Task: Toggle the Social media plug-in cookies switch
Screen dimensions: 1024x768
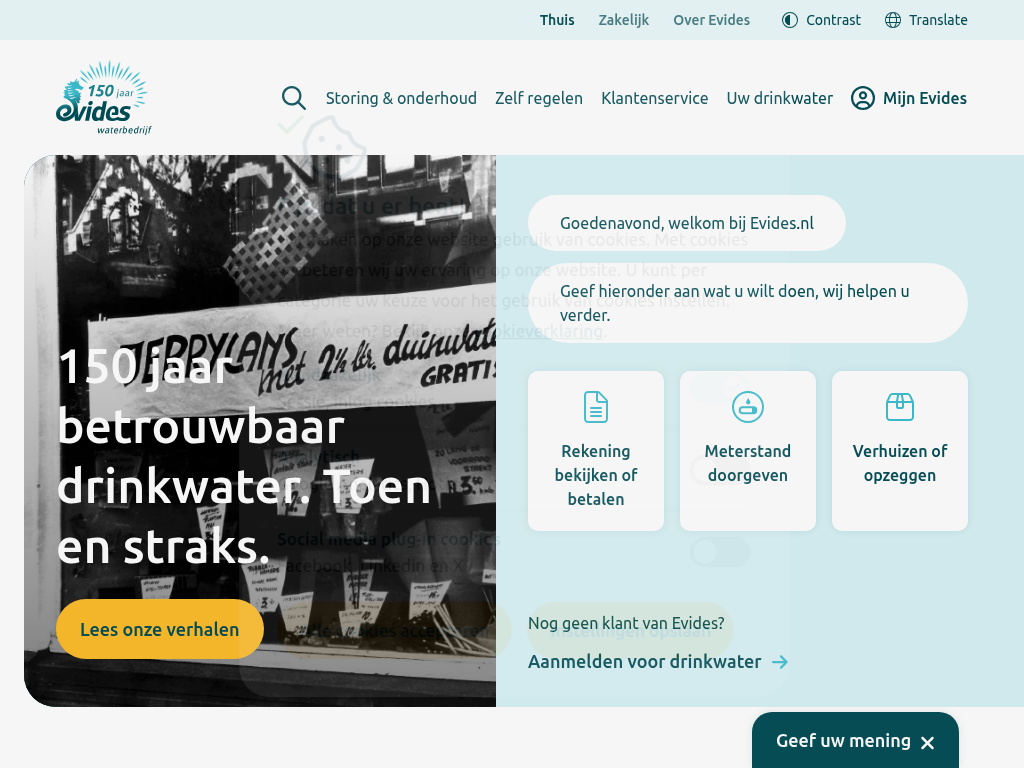Action: pos(720,552)
